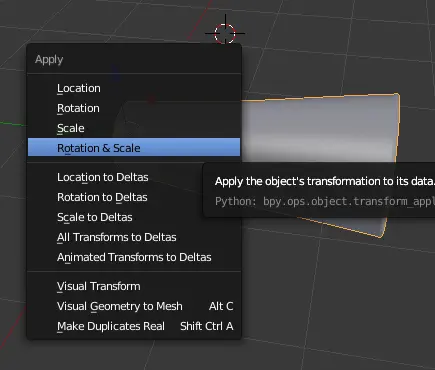
Task: Click the Apply menu header
Action: pyautogui.click(x=49, y=60)
